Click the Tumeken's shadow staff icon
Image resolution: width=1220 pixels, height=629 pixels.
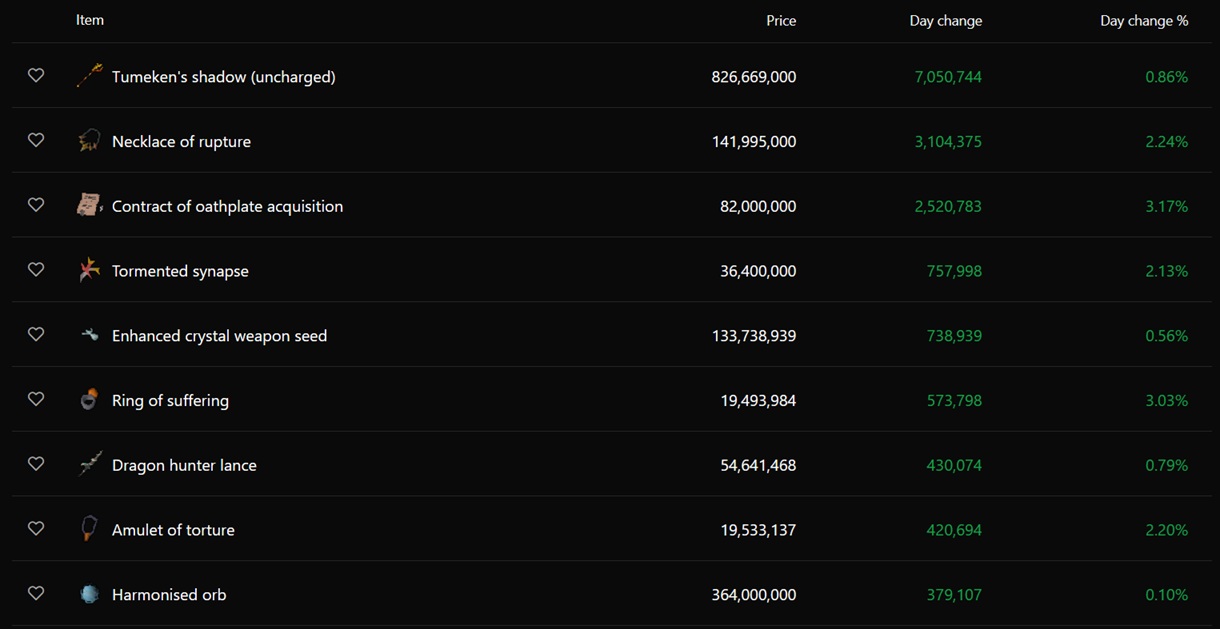[90, 76]
